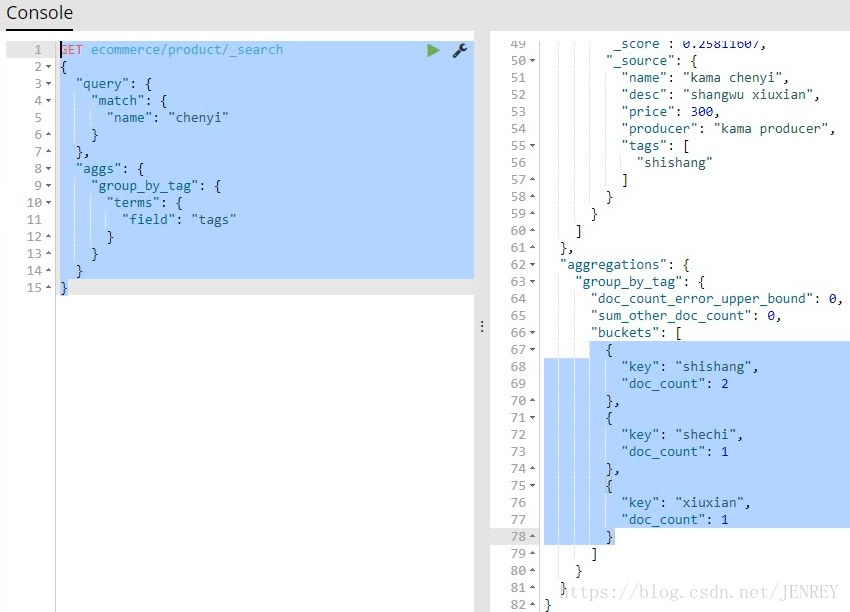Open the wrench options icon

460,50
